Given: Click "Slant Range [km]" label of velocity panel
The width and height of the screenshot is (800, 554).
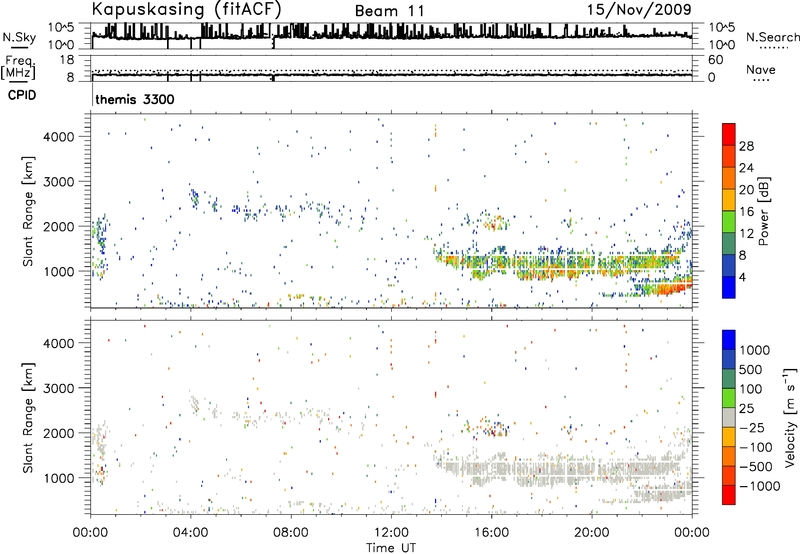Looking at the screenshot, I should pyautogui.click(x=28, y=417).
